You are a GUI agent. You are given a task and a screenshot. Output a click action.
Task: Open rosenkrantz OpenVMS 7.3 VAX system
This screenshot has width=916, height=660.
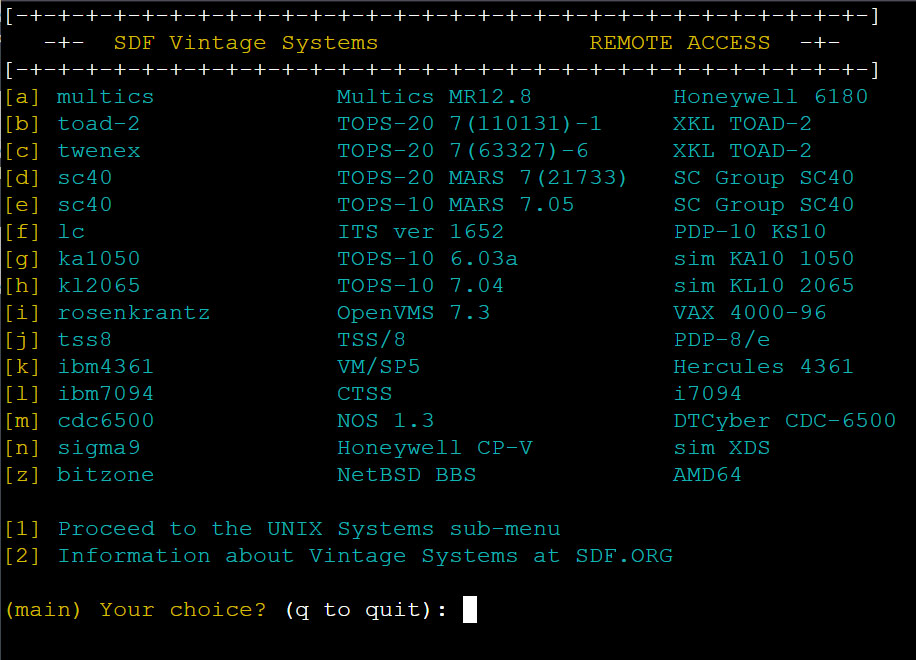click(134, 312)
